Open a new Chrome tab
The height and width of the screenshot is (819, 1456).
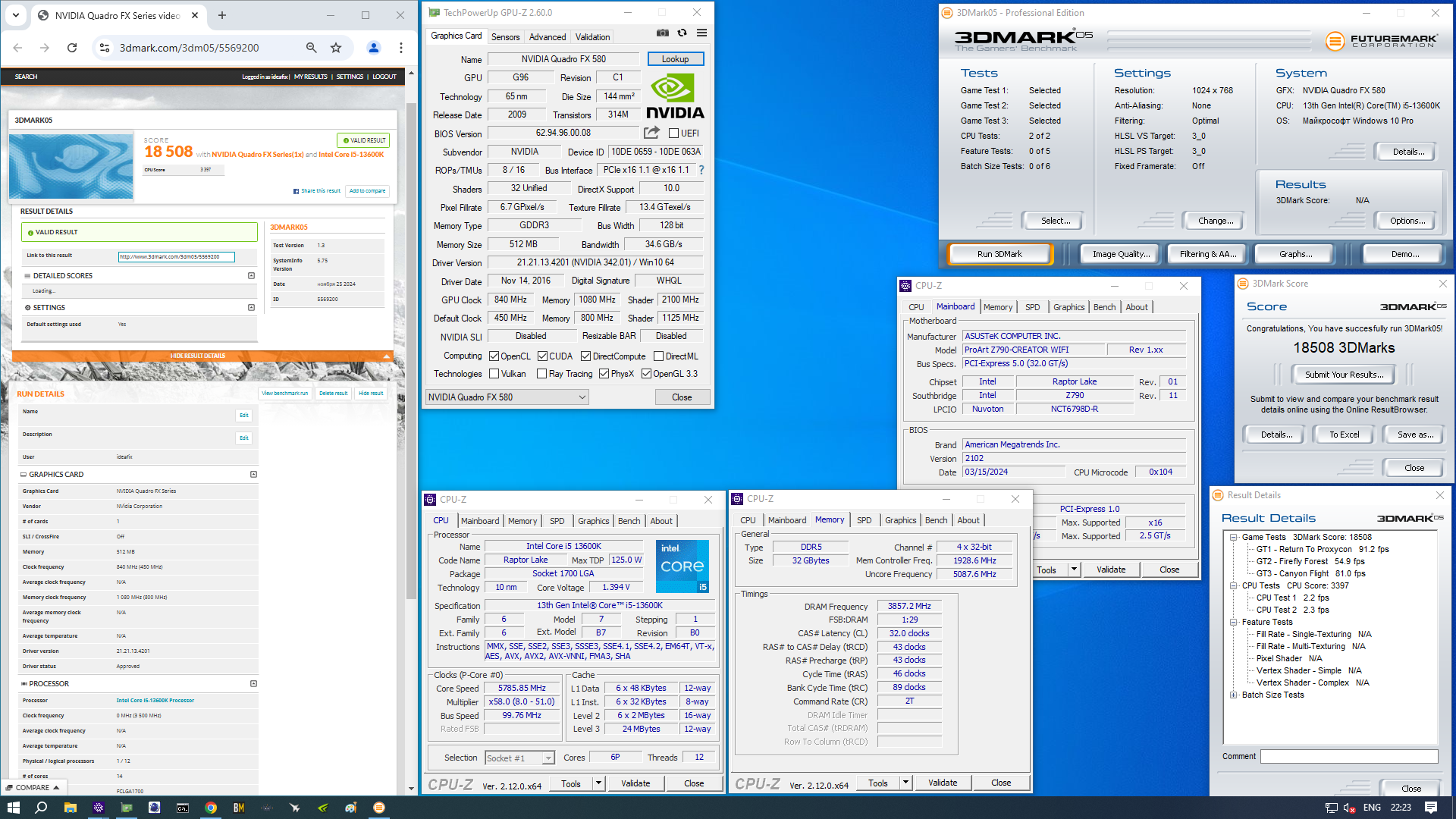222,15
